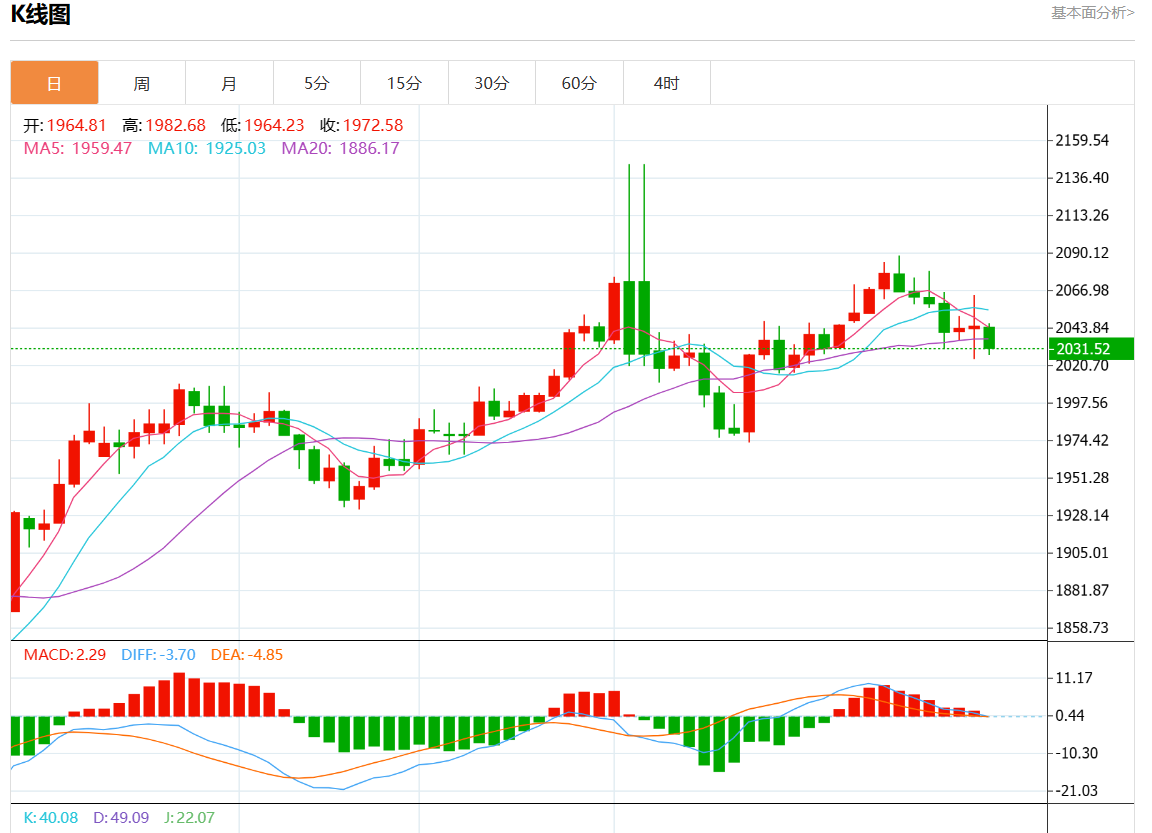
Task: Click the MA10: 1925.03 indicator value
Action: tap(206, 148)
